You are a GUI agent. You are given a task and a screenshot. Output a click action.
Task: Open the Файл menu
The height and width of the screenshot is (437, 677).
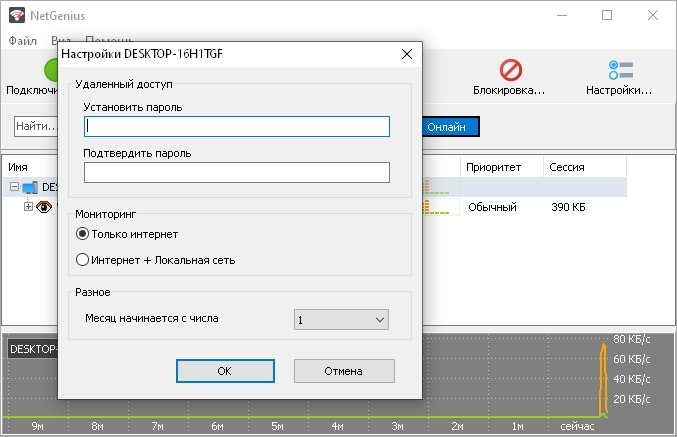[x=22, y=41]
